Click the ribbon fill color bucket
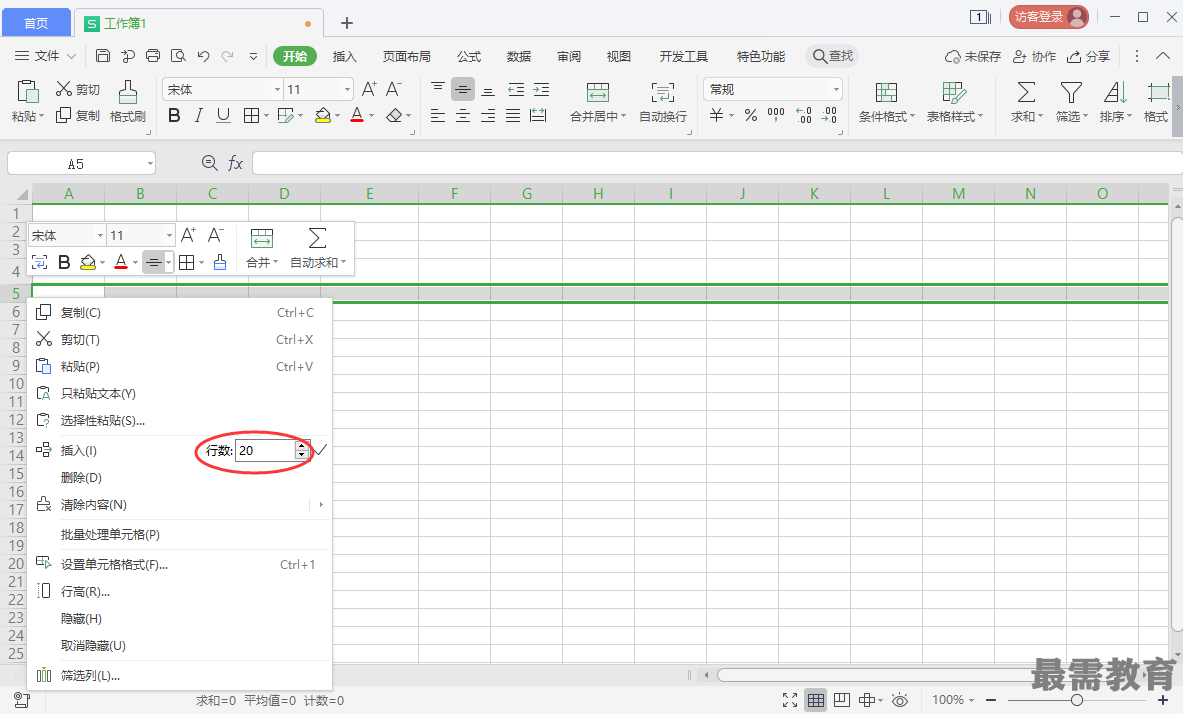The height and width of the screenshot is (714, 1183). click(323, 115)
